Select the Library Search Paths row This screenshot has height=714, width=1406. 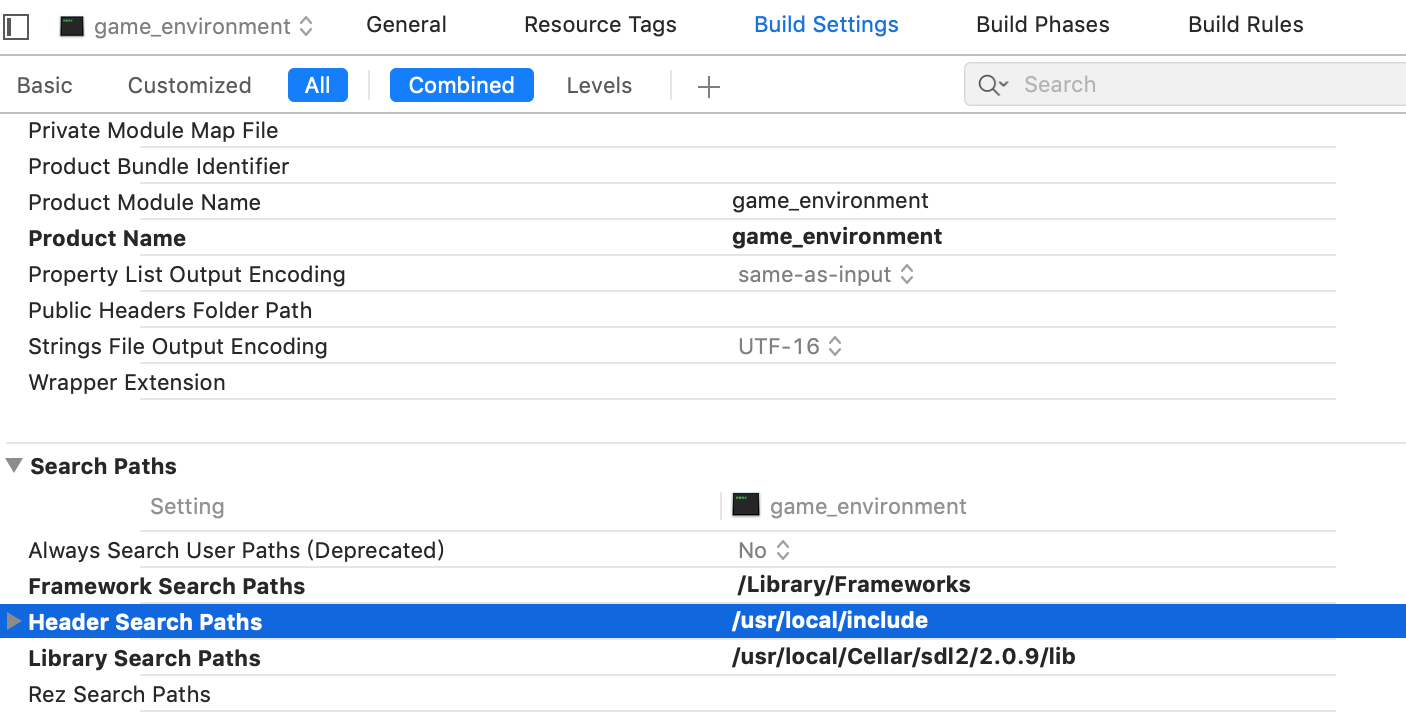click(144, 658)
